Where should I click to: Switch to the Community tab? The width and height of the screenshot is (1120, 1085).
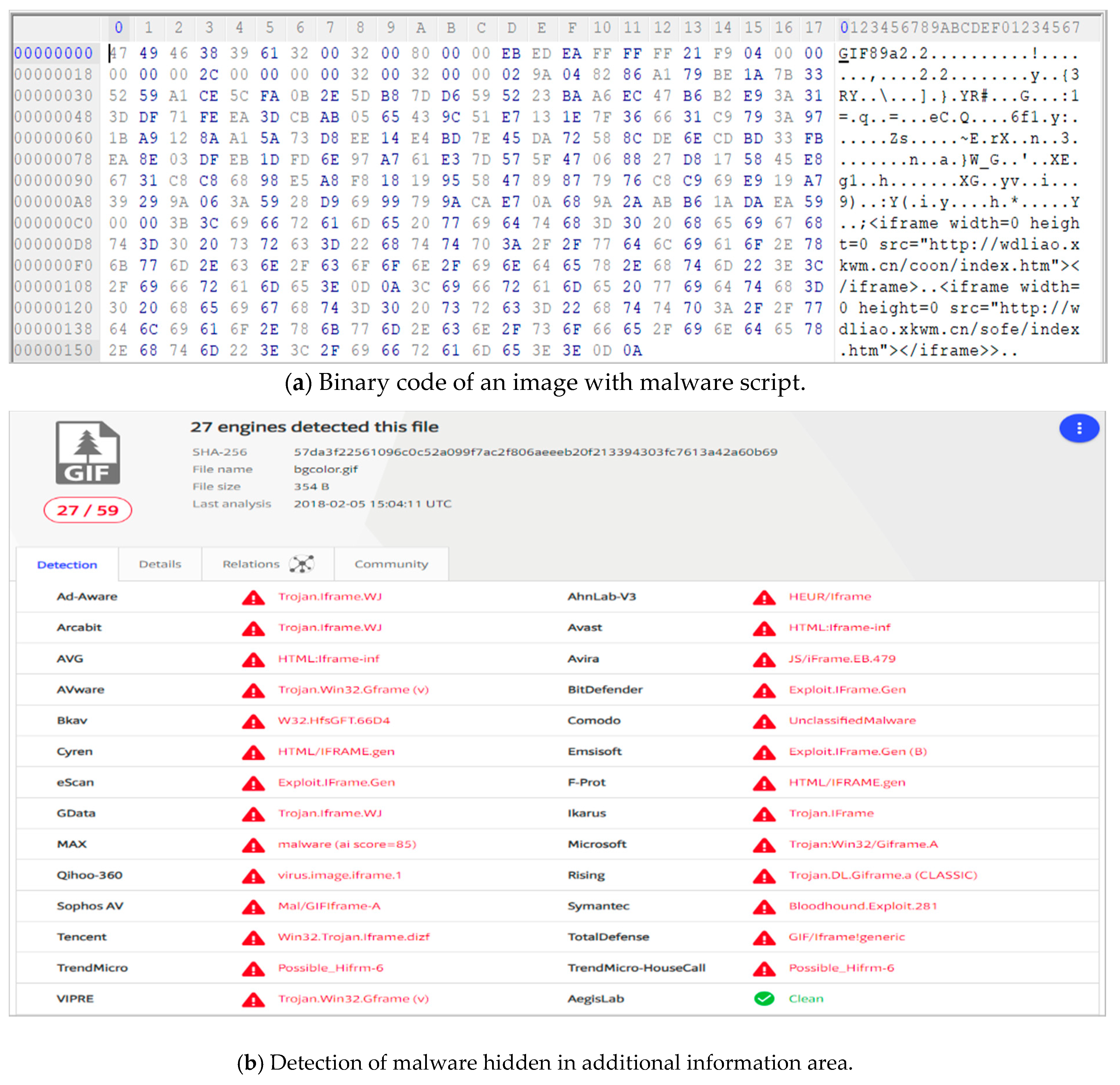[x=391, y=564]
